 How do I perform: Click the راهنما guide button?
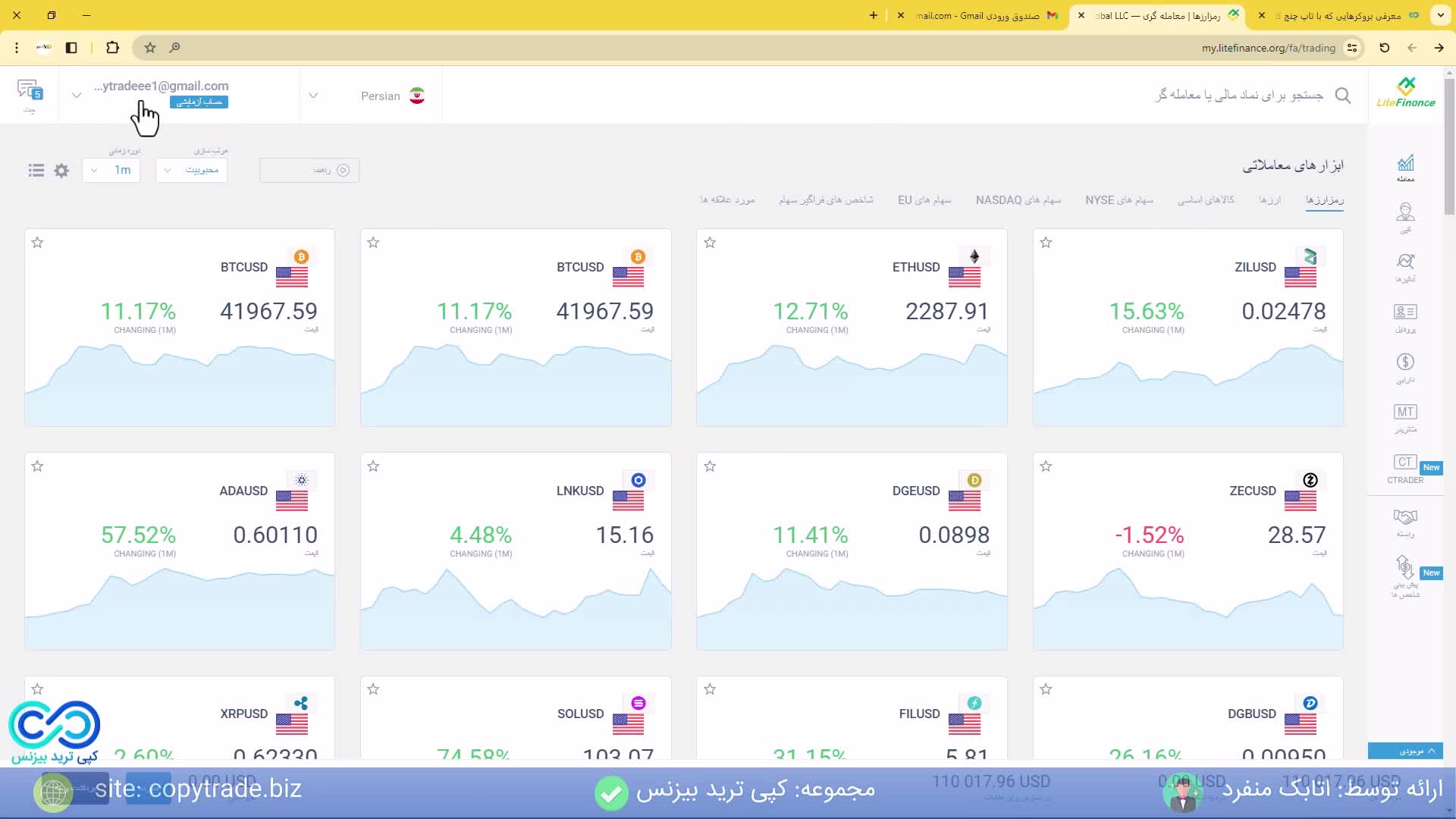point(309,170)
